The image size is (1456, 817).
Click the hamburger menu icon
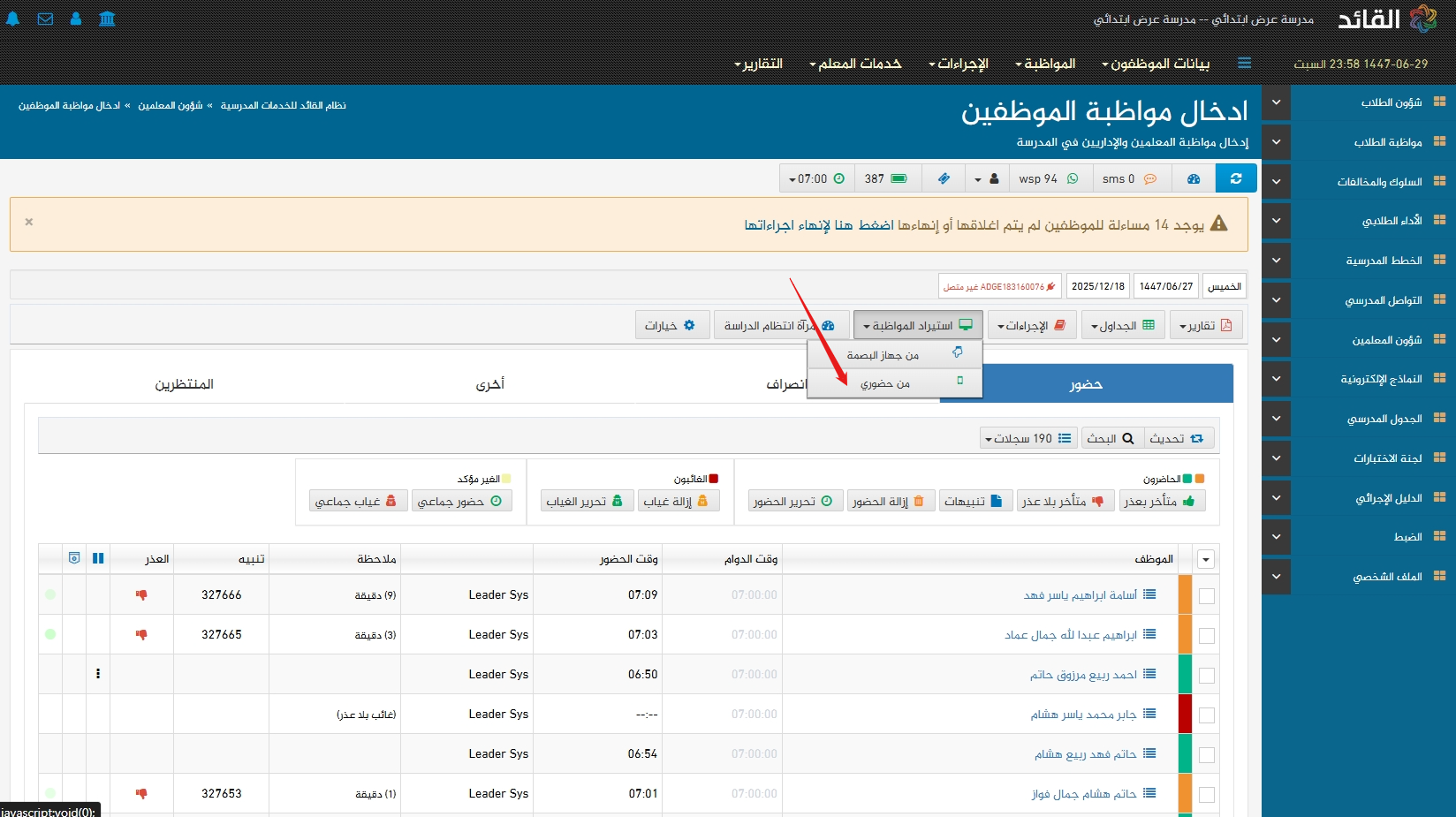point(1244,64)
